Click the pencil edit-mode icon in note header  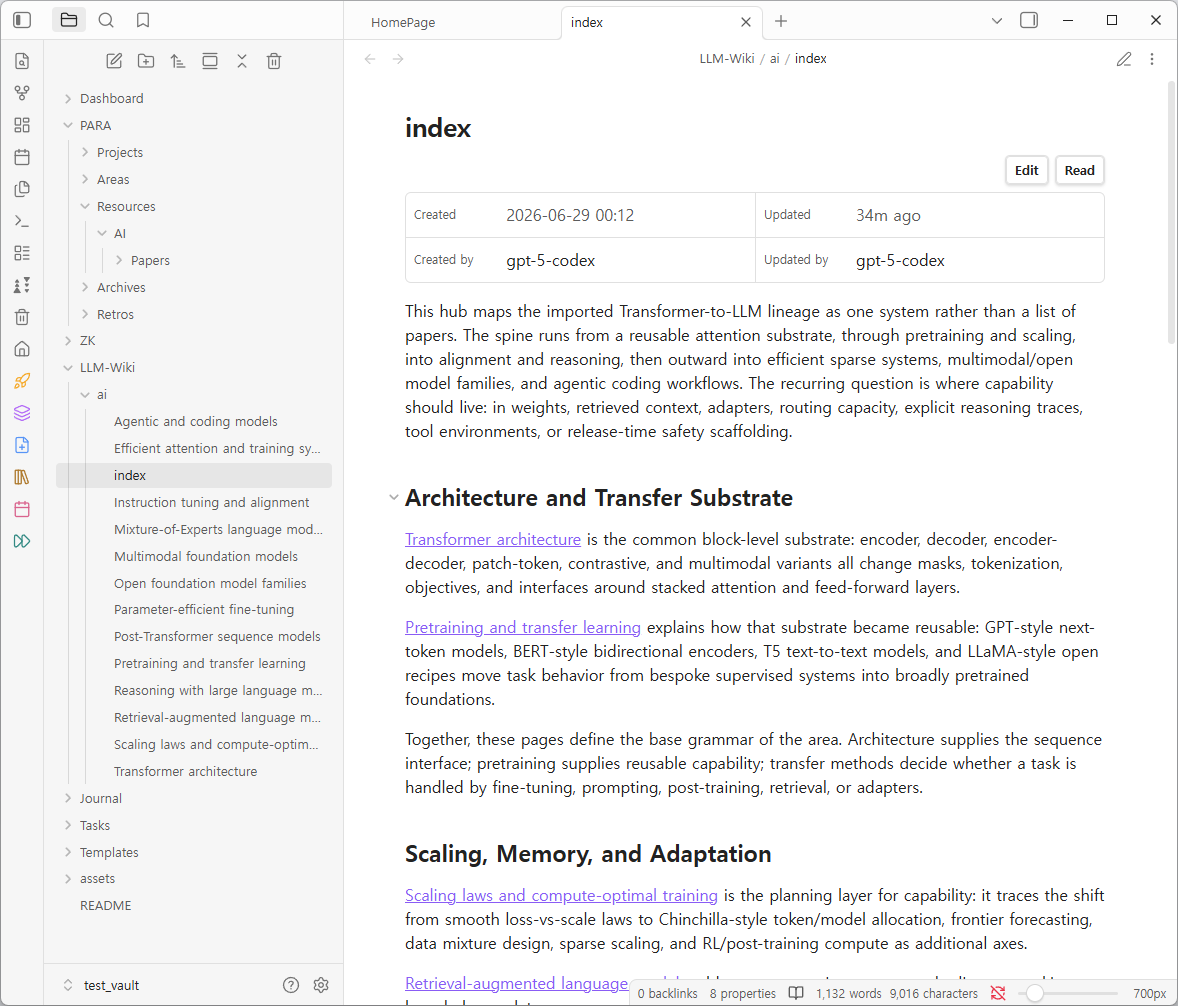[x=1123, y=59]
